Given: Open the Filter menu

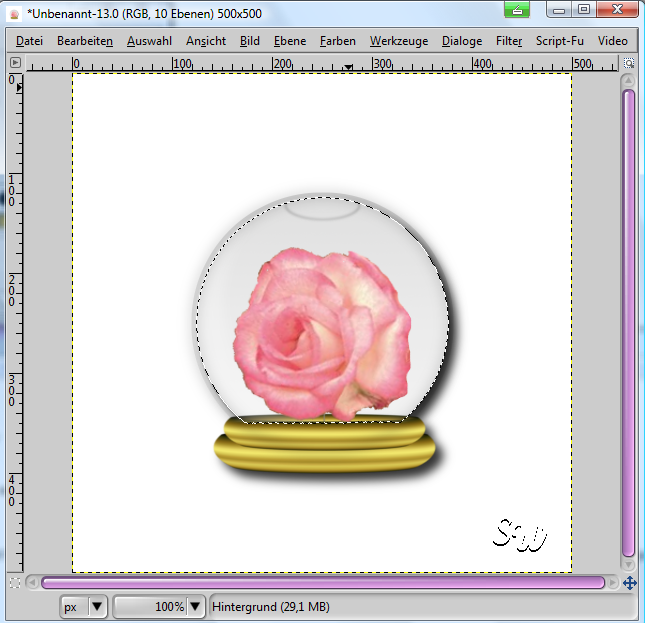Looking at the screenshot, I should pyautogui.click(x=509, y=41).
